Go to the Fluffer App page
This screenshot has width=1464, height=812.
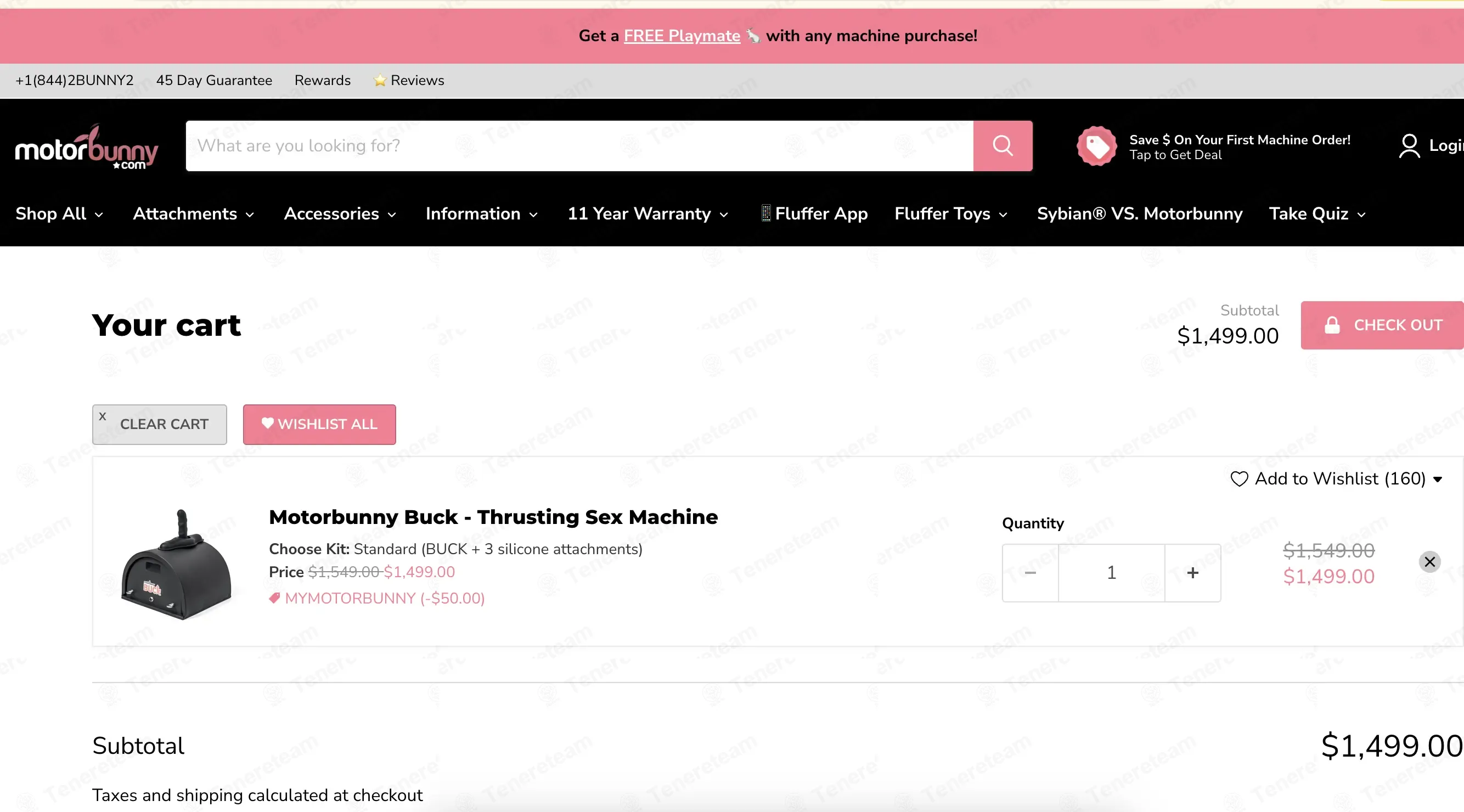814,213
